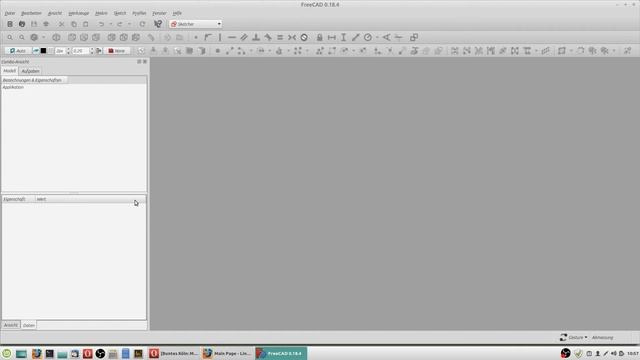The width and height of the screenshot is (640, 360).
Task: Expand the draw style dropdown arrow
Action: point(44,38)
